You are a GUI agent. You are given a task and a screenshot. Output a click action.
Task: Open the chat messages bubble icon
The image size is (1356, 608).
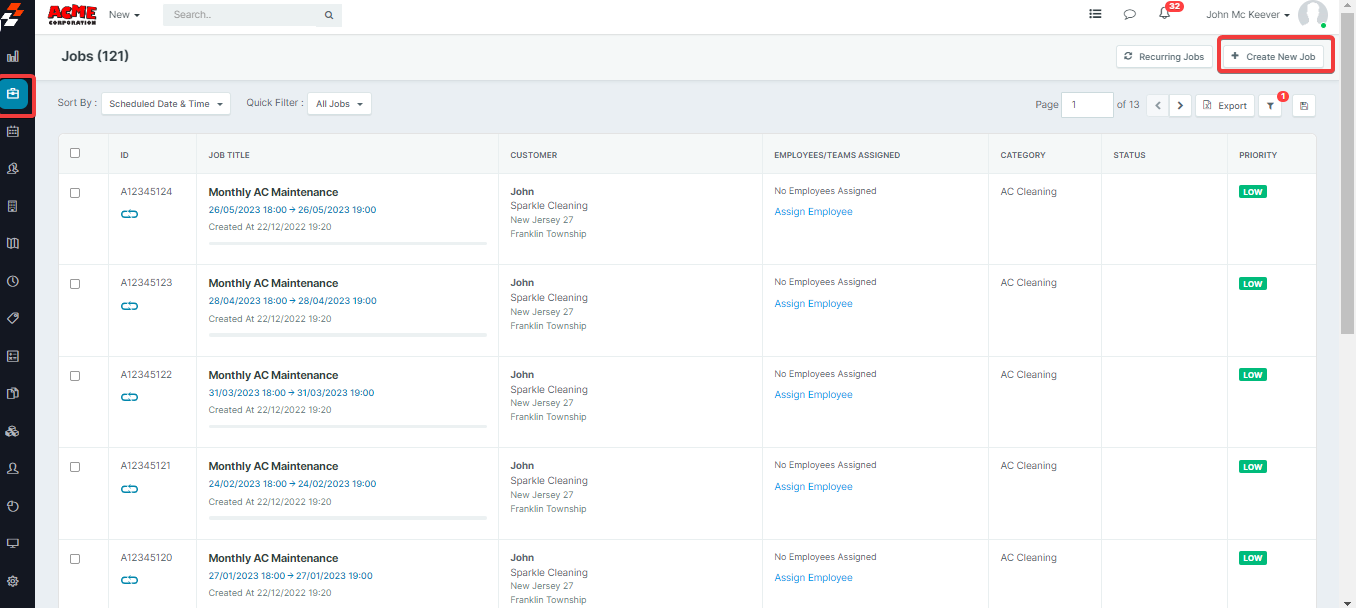(1129, 14)
